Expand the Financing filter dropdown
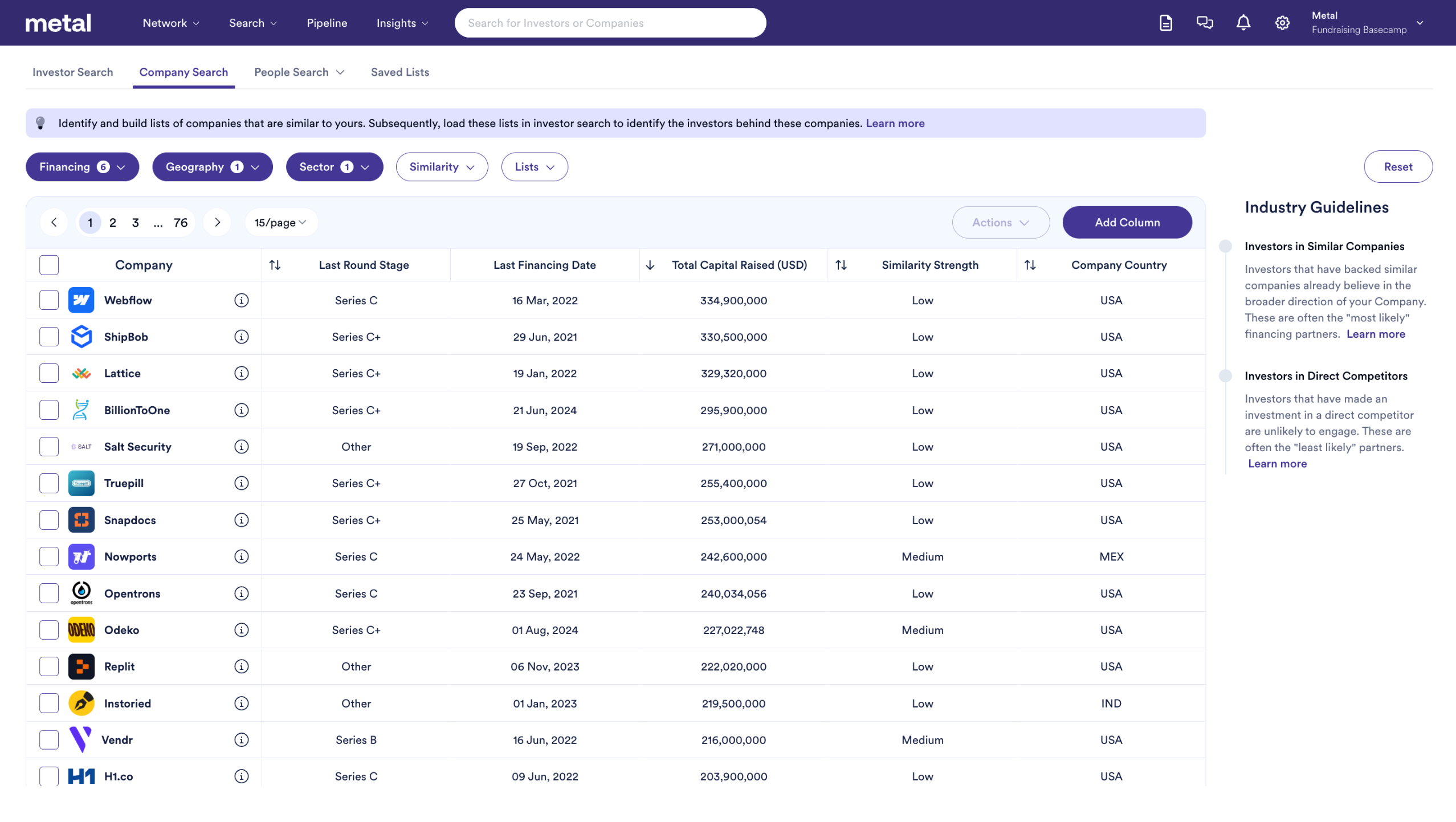1456x822 pixels. tap(82, 167)
